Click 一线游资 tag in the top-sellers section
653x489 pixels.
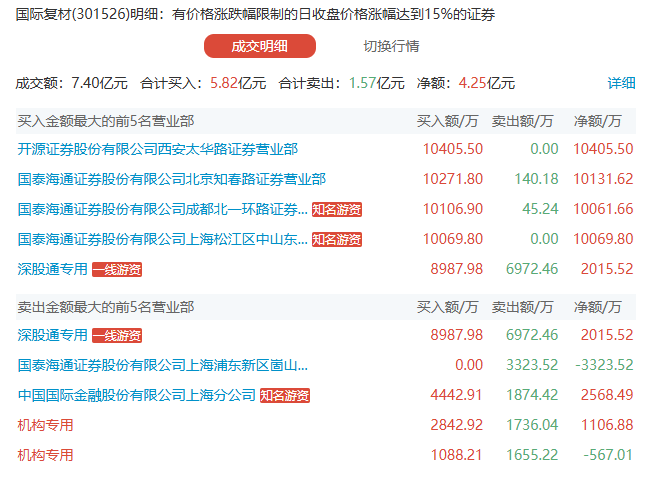(117, 336)
